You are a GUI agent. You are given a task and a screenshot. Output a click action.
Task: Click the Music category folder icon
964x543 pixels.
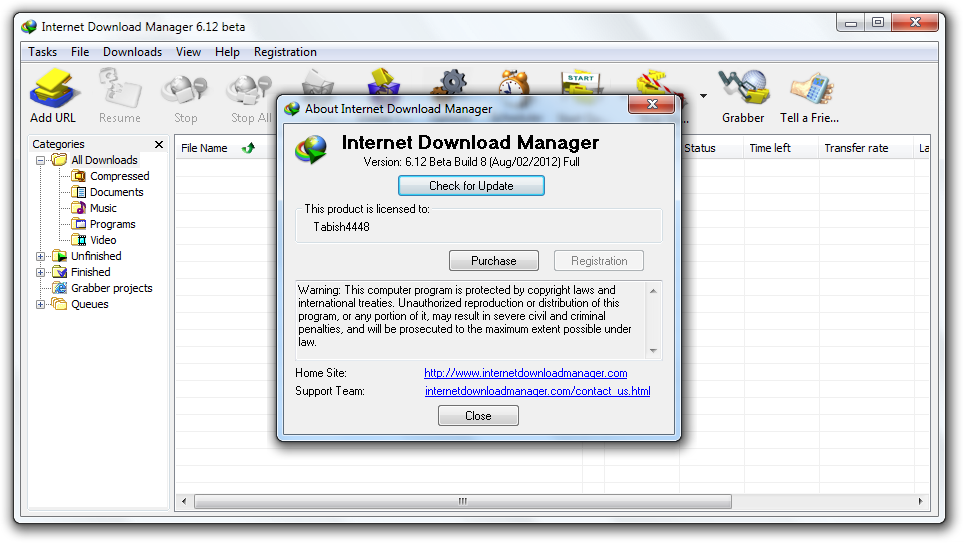click(x=79, y=208)
